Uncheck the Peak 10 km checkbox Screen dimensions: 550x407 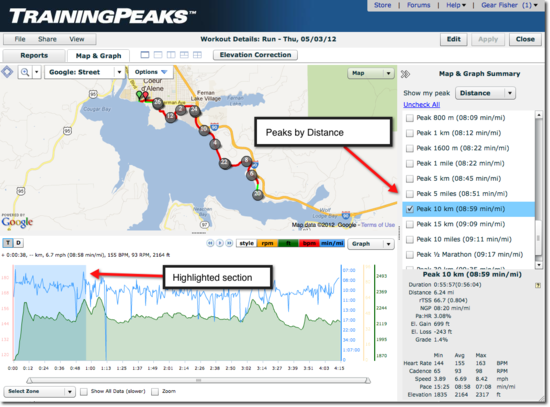(x=409, y=209)
